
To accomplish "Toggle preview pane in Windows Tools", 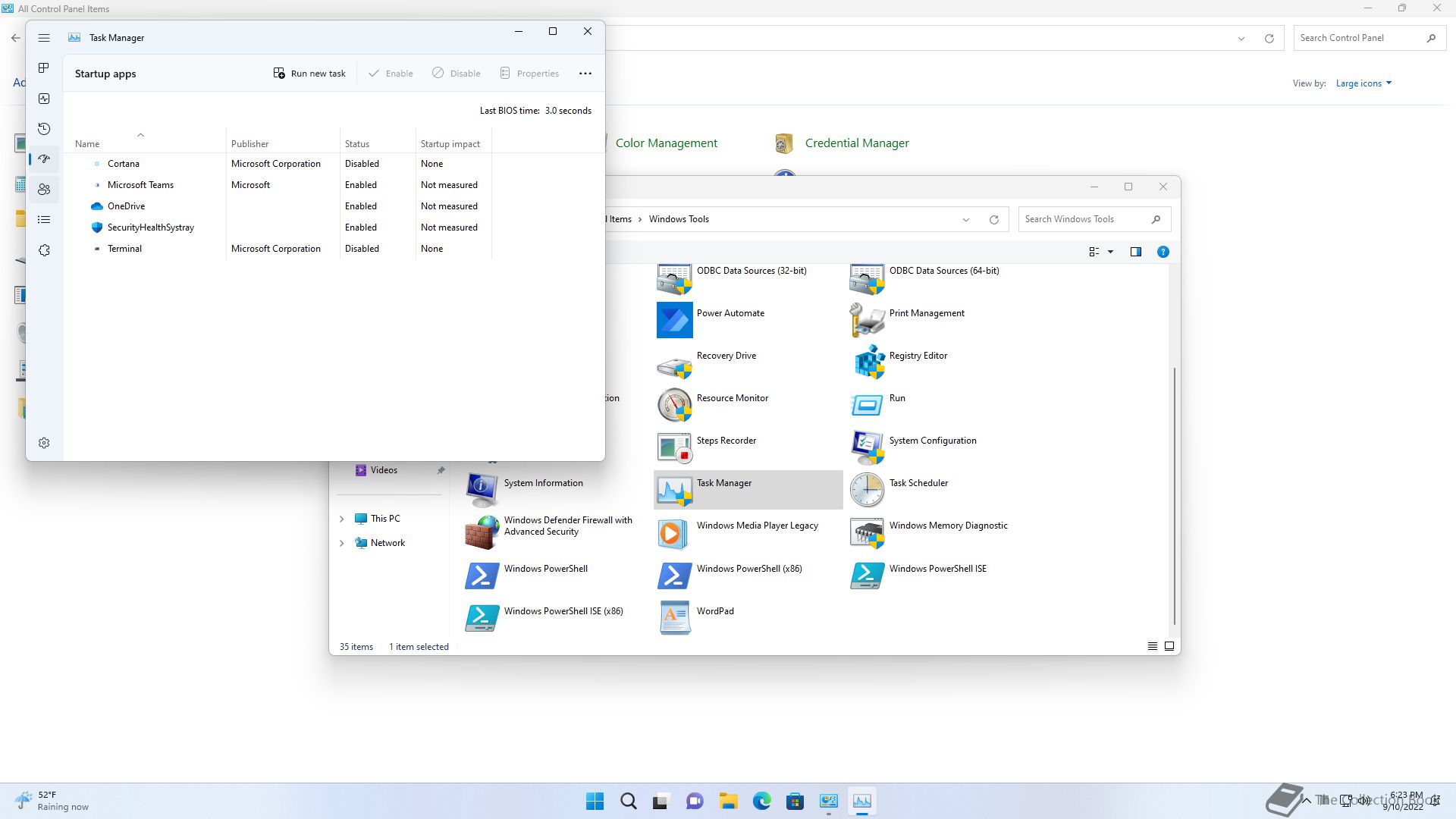I will 1136,252.
